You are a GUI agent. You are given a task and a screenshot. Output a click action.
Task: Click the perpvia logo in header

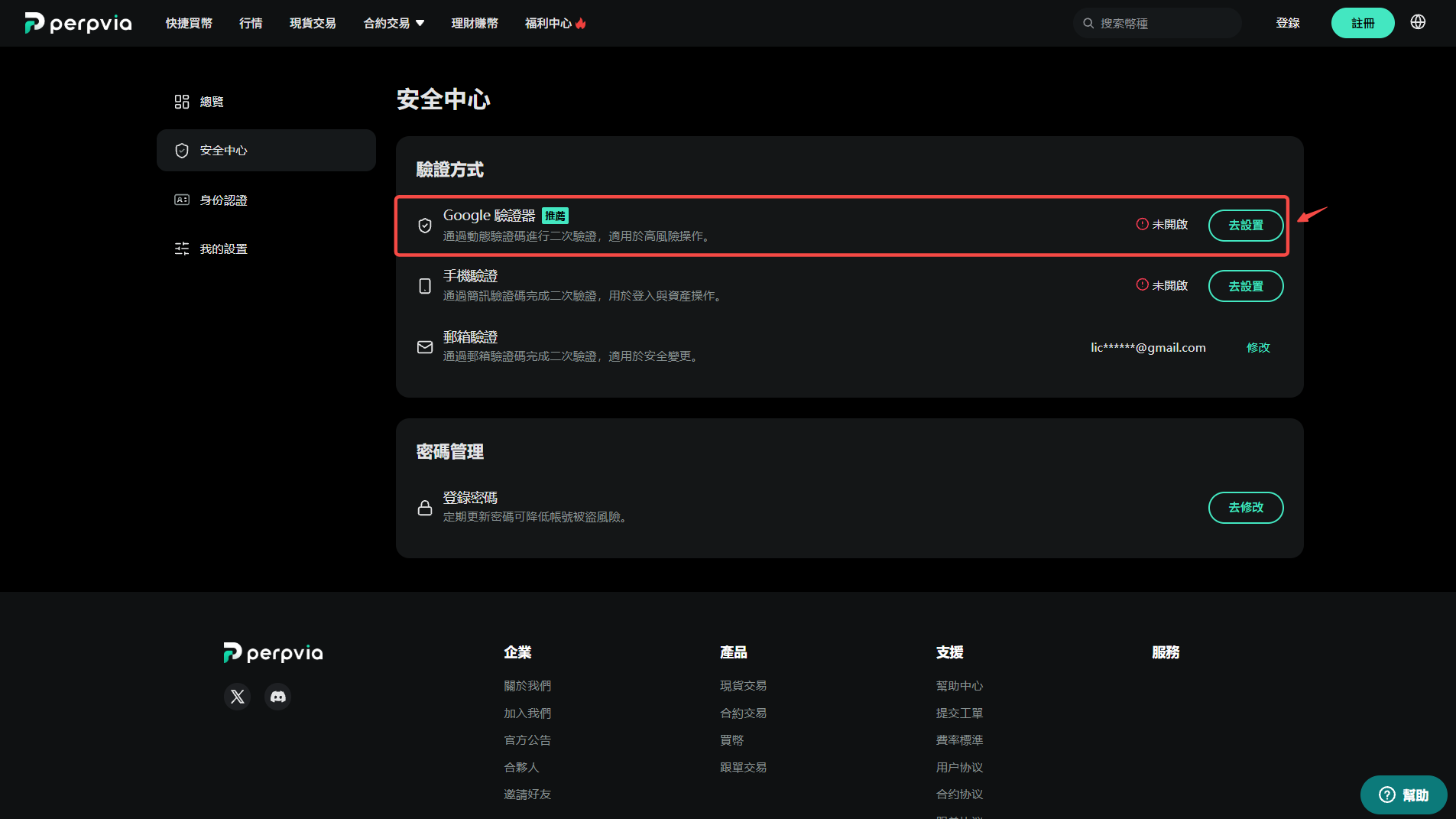coord(78,23)
